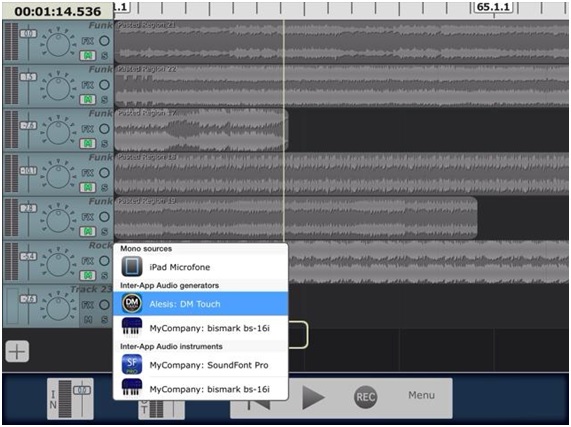
Task: Select the Pasted Region 19 audio clip
Action: 296,218
